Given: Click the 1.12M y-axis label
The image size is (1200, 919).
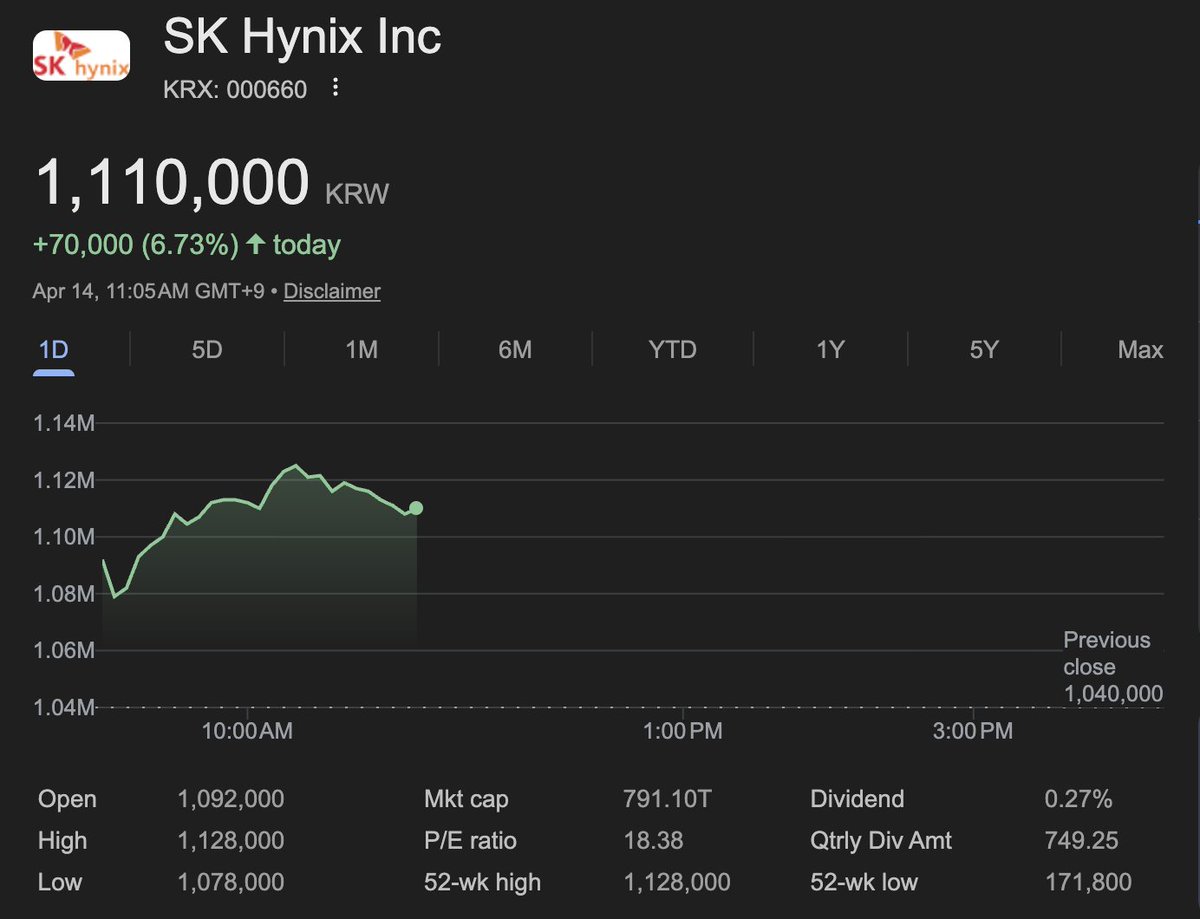Looking at the screenshot, I should (64, 481).
